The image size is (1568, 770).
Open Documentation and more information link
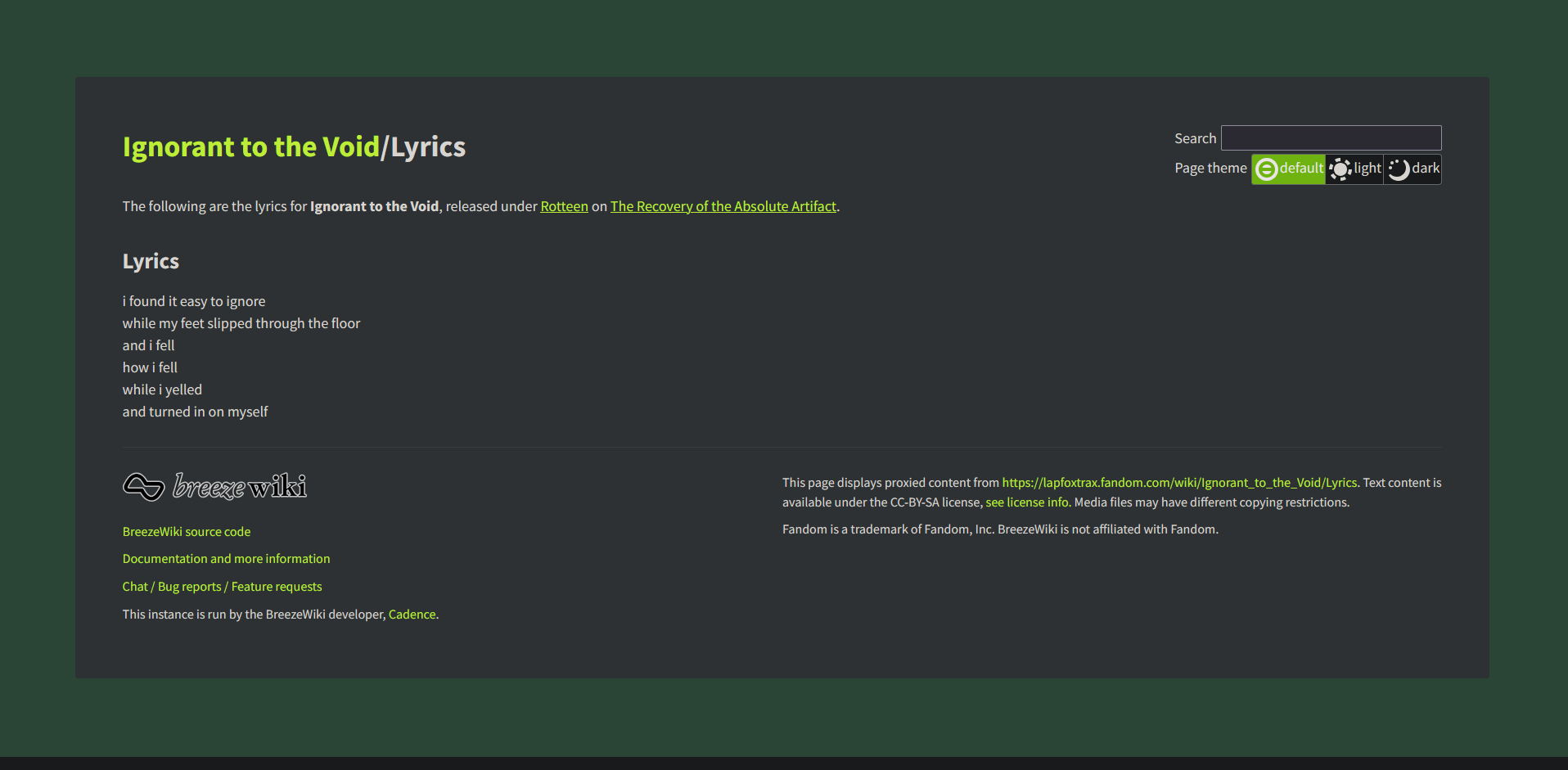226,559
